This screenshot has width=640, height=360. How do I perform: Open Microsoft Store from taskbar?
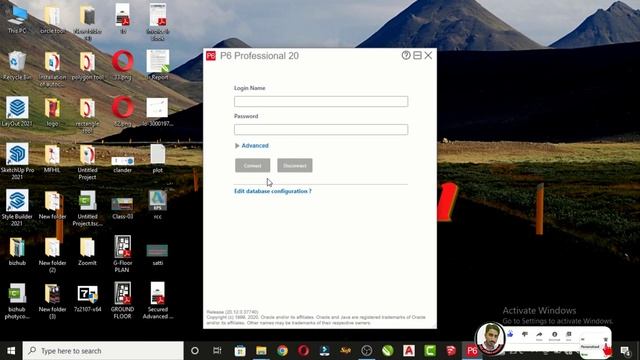pyautogui.click(x=240, y=351)
